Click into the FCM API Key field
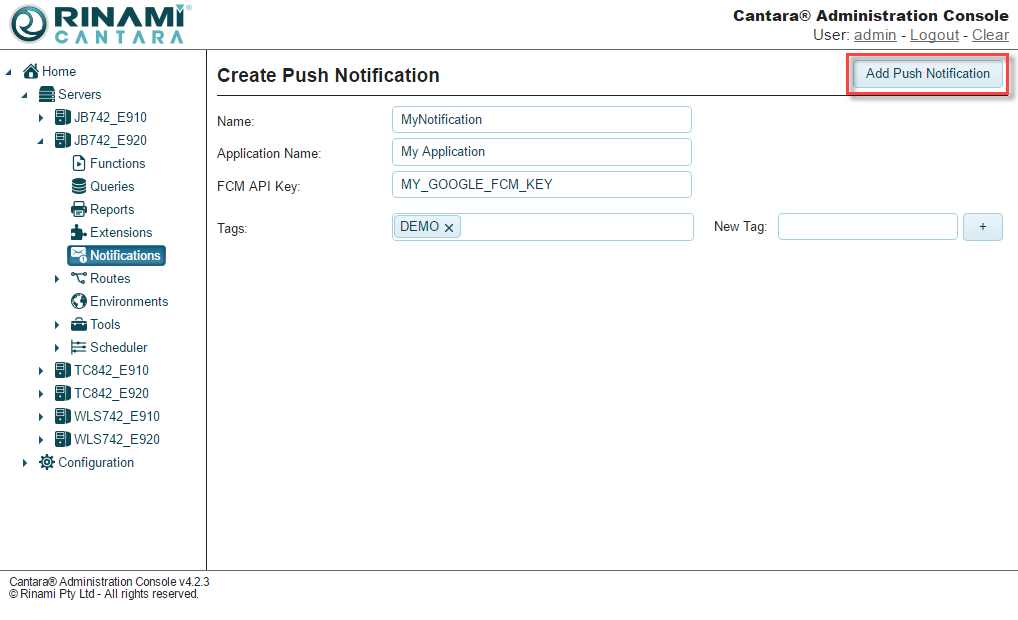1018x620 pixels. point(541,184)
